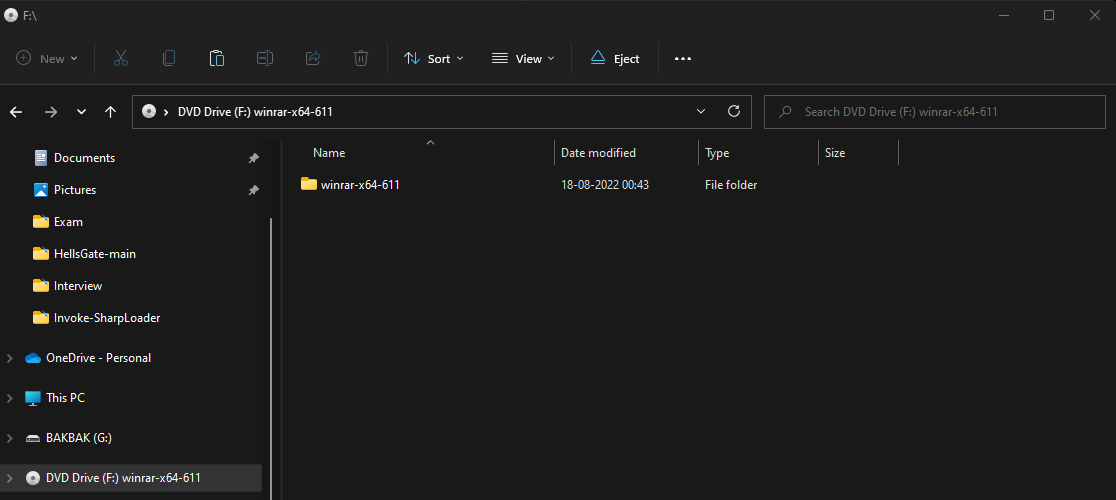Open the View layout dropdown
This screenshot has width=1116, height=500.
tap(523, 58)
